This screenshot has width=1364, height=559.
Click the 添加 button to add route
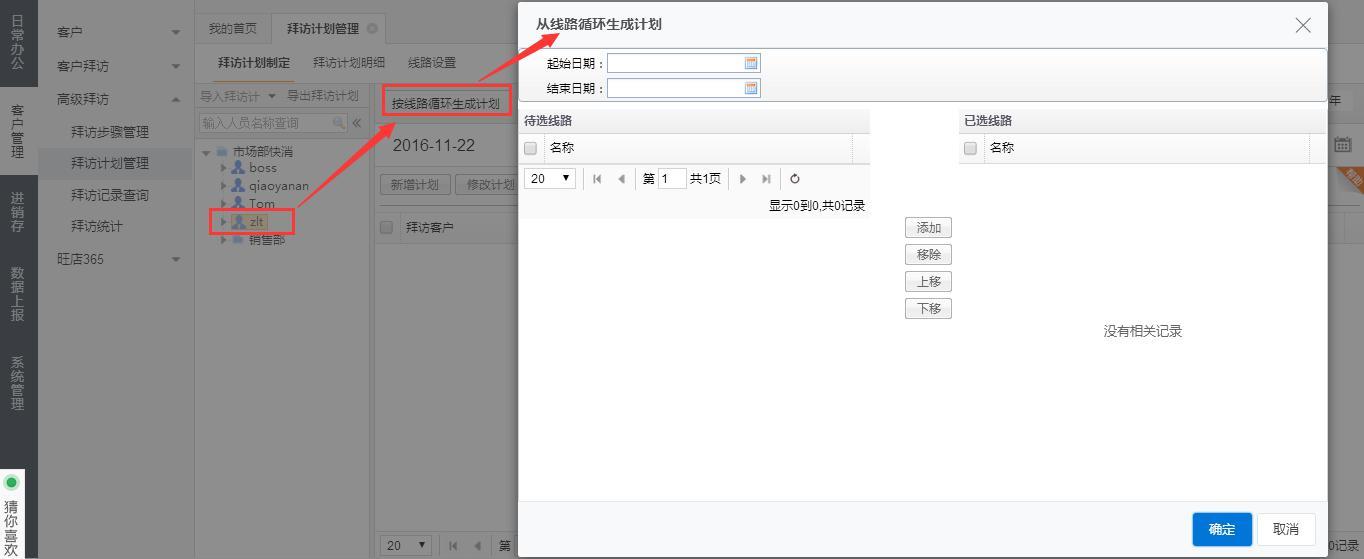(x=928, y=228)
